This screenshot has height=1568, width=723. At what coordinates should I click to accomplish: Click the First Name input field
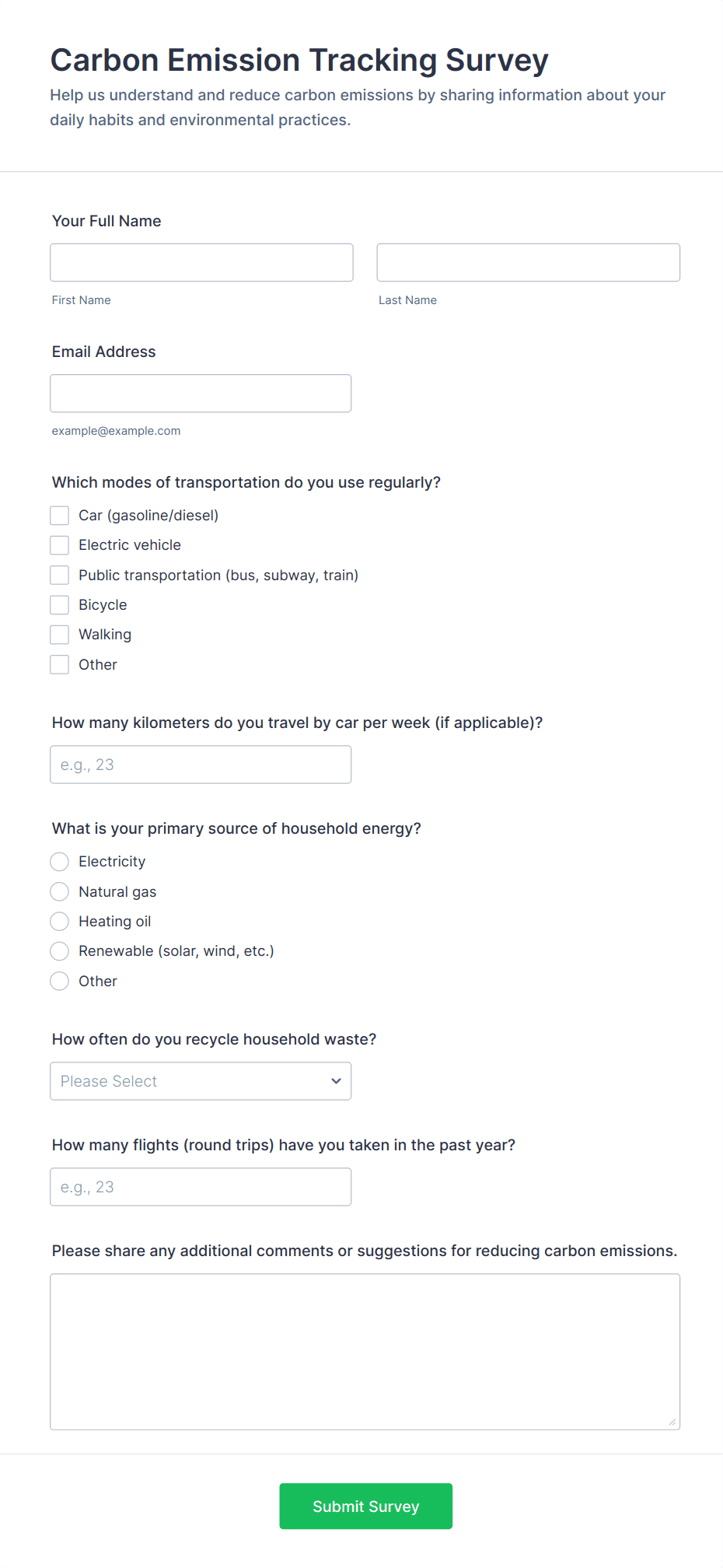point(201,263)
